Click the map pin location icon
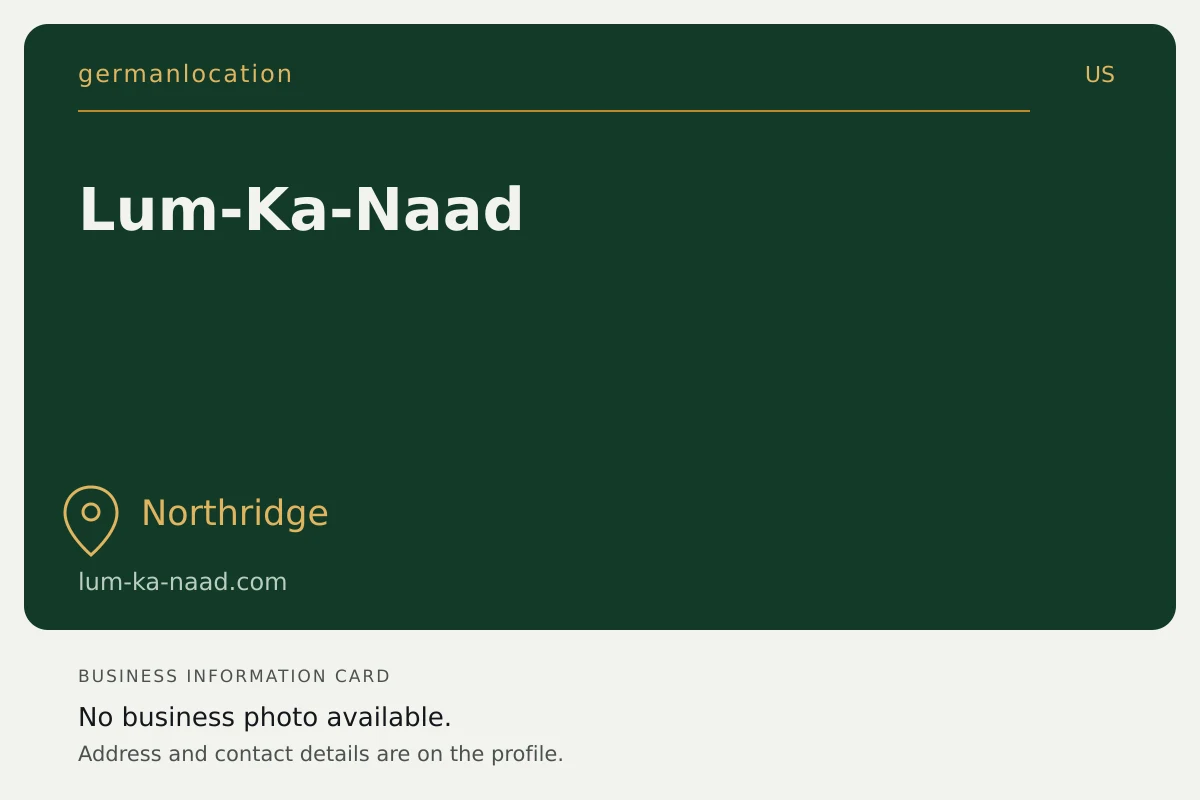 pos(91,520)
